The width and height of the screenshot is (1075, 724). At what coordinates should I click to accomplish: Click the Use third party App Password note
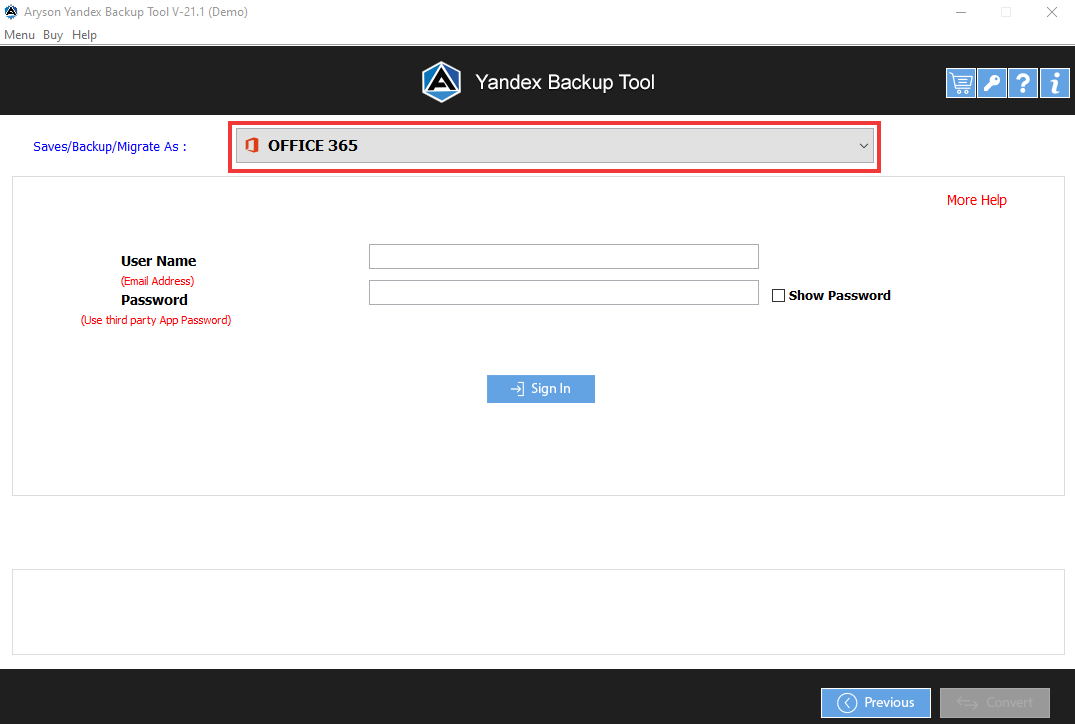pos(156,320)
